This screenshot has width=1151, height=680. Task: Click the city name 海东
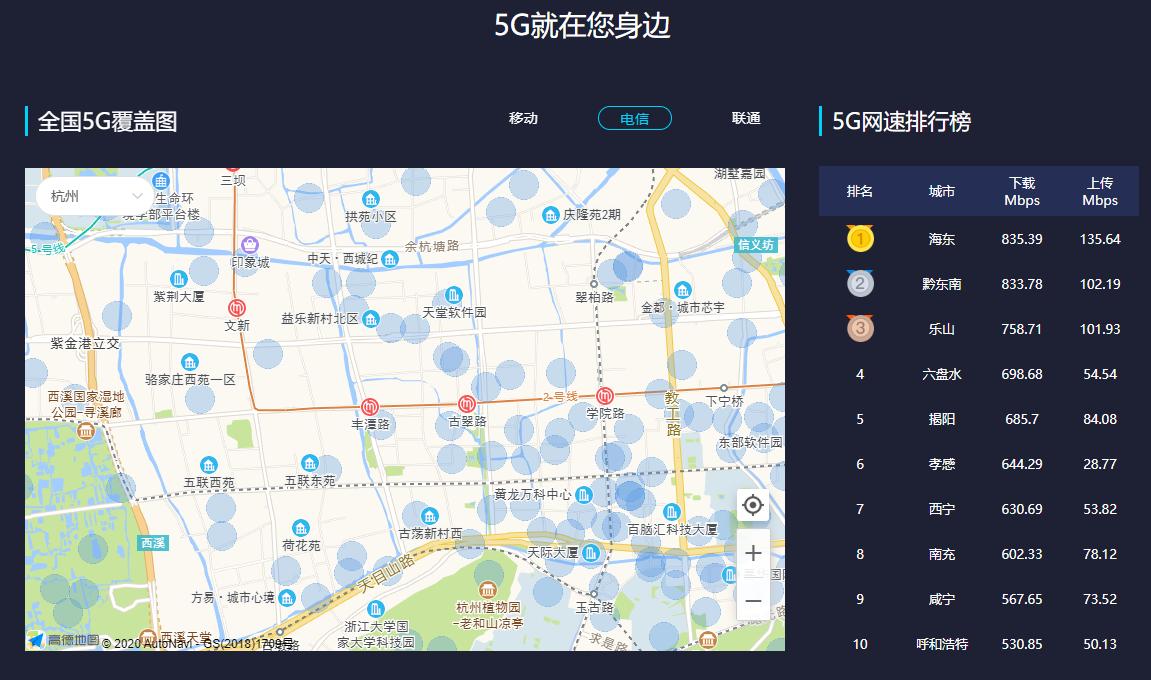942,239
